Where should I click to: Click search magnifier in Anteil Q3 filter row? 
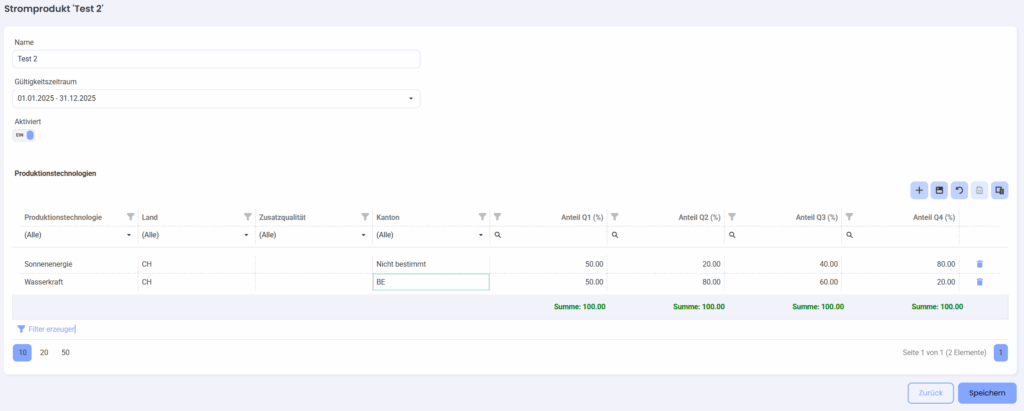pos(732,235)
